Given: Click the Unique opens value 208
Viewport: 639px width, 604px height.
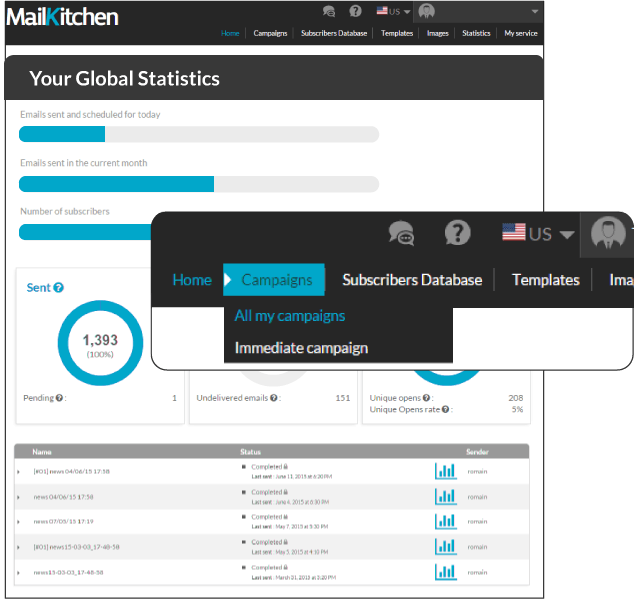Looking at the screenshot, I should tap(516, 398).
